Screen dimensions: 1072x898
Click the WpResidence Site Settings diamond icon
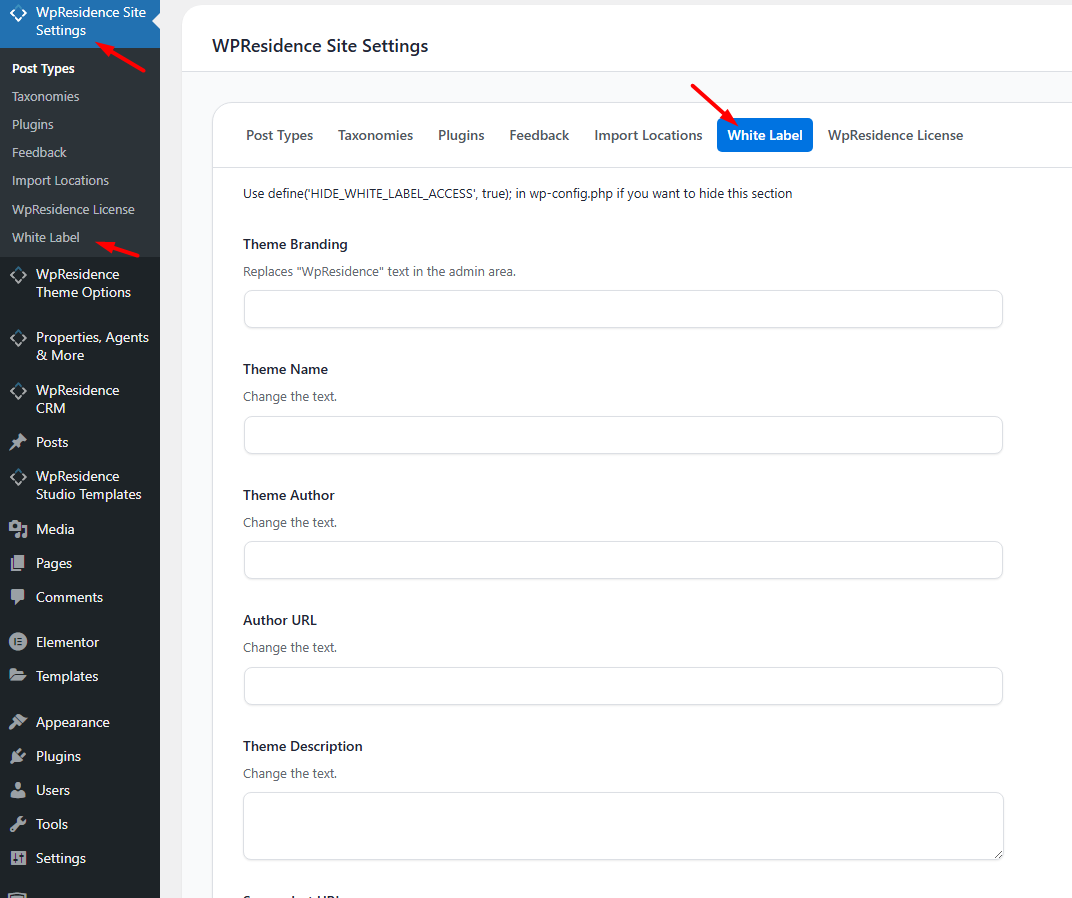[18, 13]
